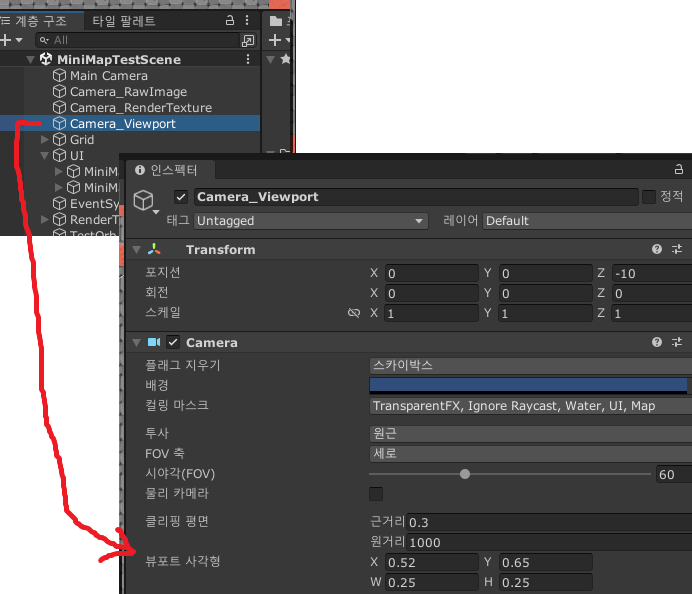Collapse the Camera component foldout

137,342
